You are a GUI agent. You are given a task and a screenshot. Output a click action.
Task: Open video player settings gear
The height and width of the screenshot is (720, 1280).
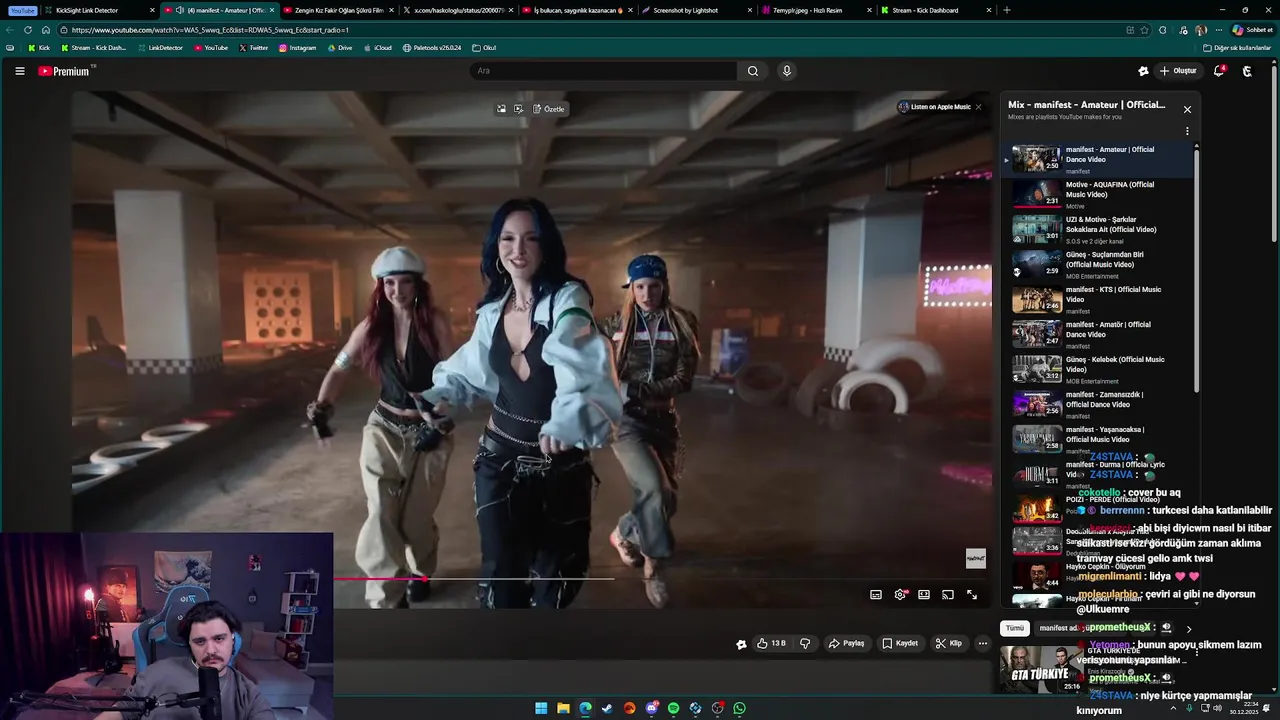pos(900,594)
